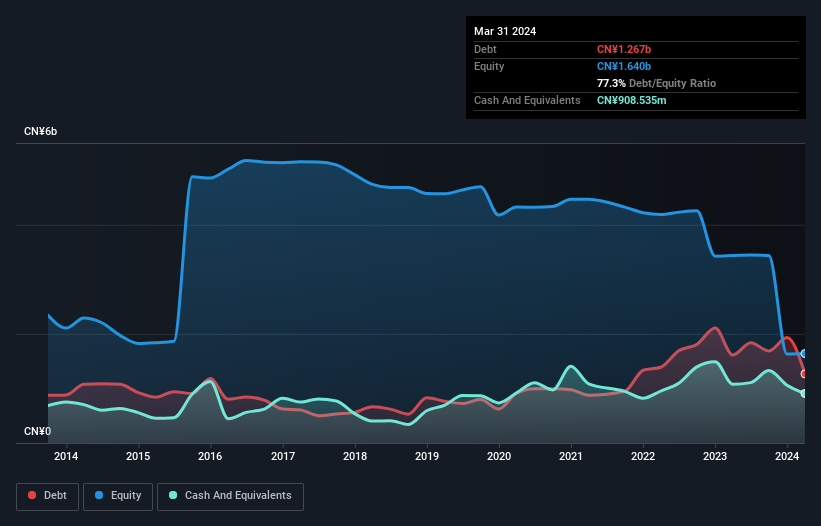Screen dimensions: 821x526
Task: Click the 2016 x-axis label
Action: [210, 456]
